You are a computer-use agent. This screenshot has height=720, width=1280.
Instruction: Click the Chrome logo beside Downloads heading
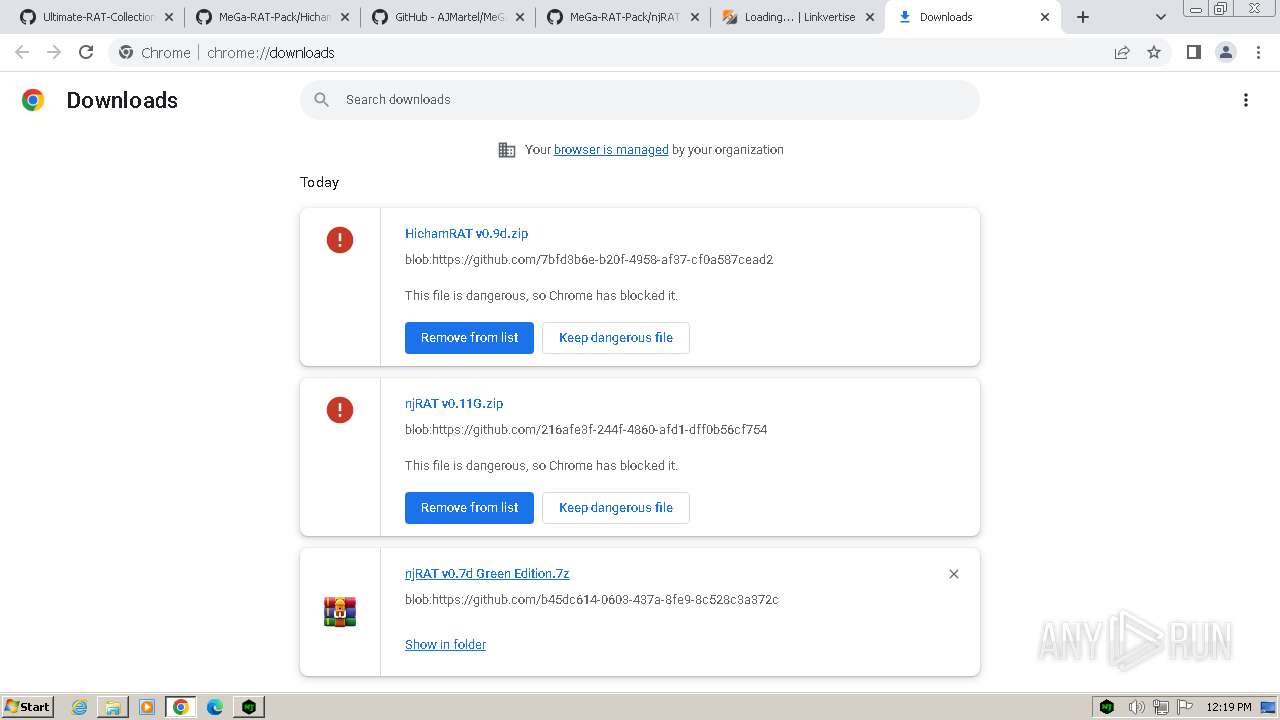pos(33,100)
